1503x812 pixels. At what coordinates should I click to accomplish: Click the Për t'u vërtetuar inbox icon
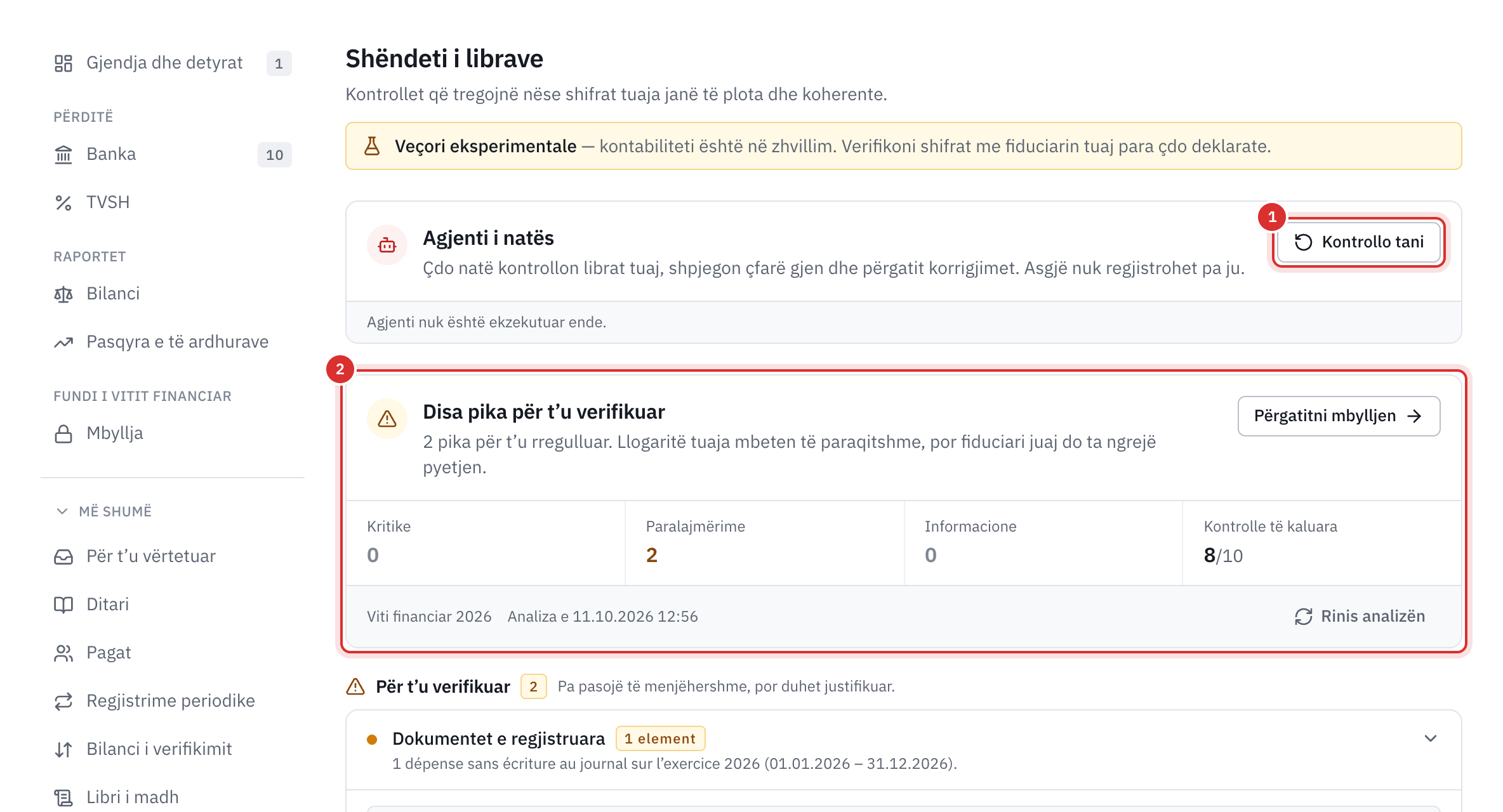[x=63, y=556]
